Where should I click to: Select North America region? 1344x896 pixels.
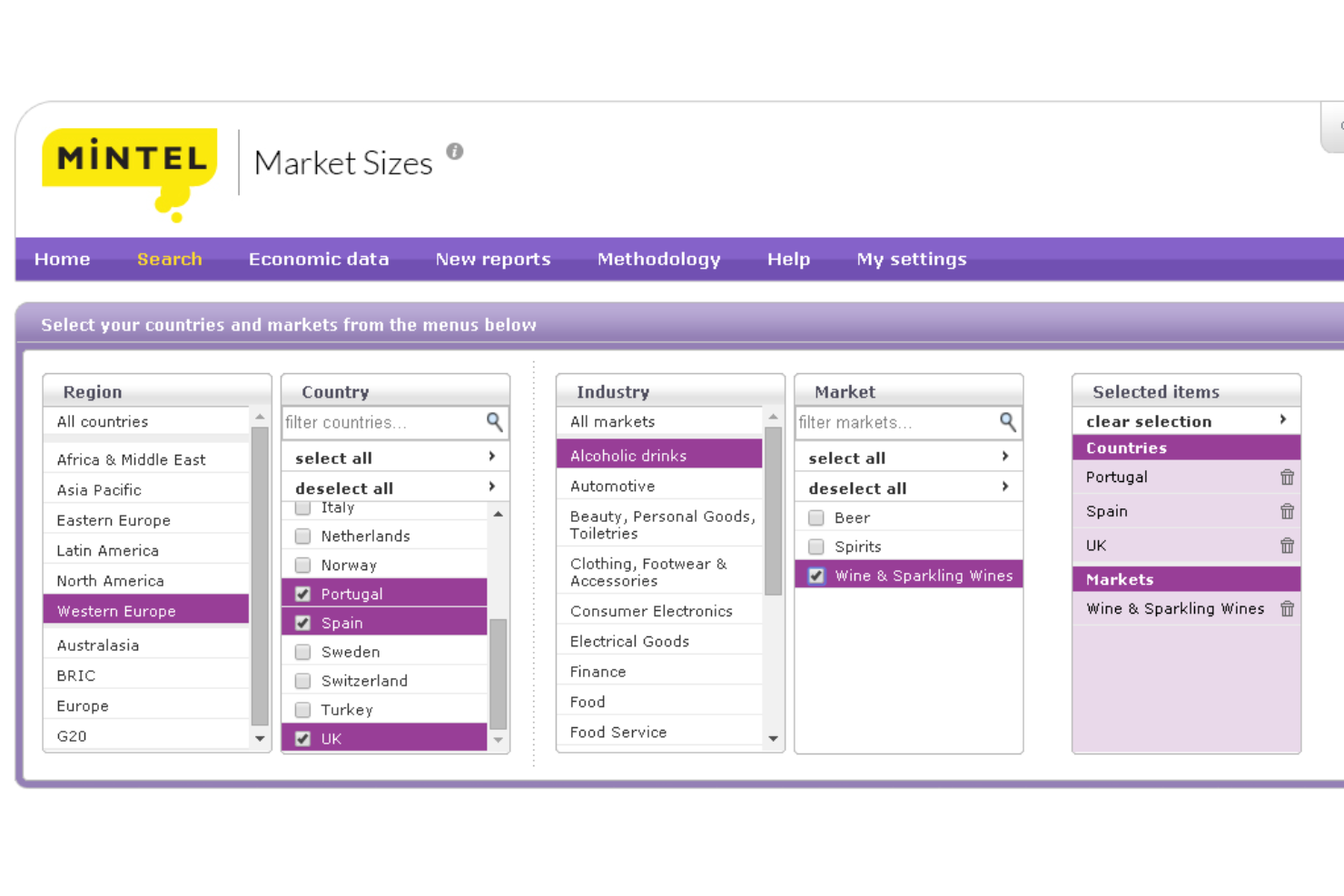coord(146,580)
